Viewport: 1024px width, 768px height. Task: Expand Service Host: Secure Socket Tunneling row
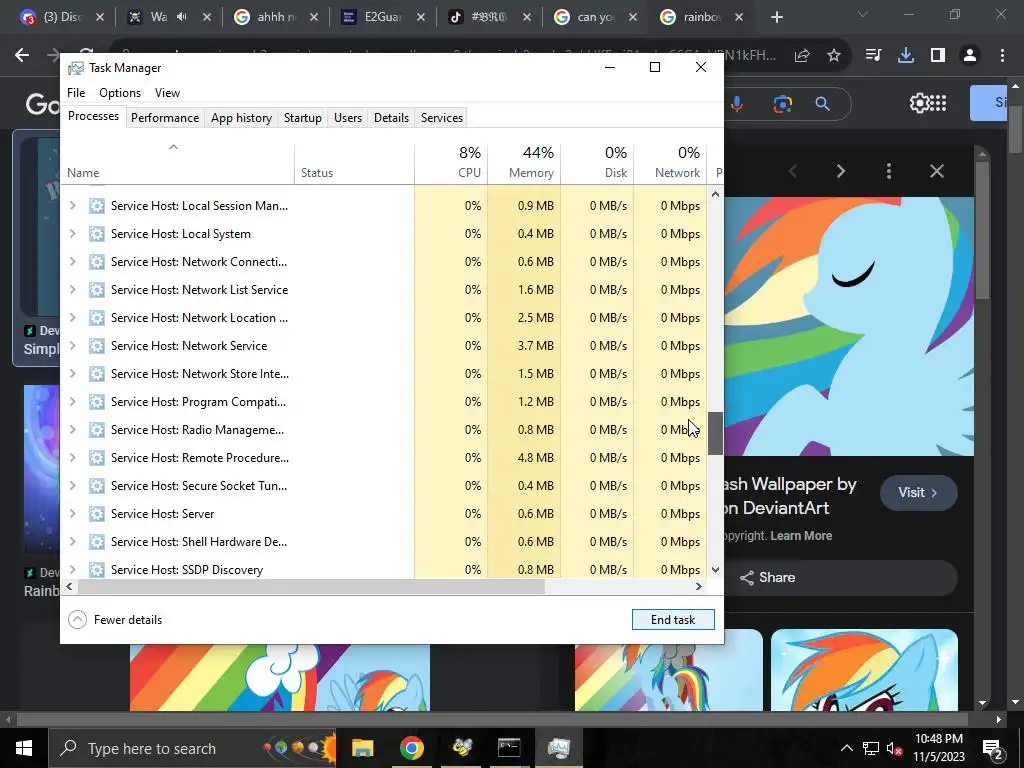point(72,486)
